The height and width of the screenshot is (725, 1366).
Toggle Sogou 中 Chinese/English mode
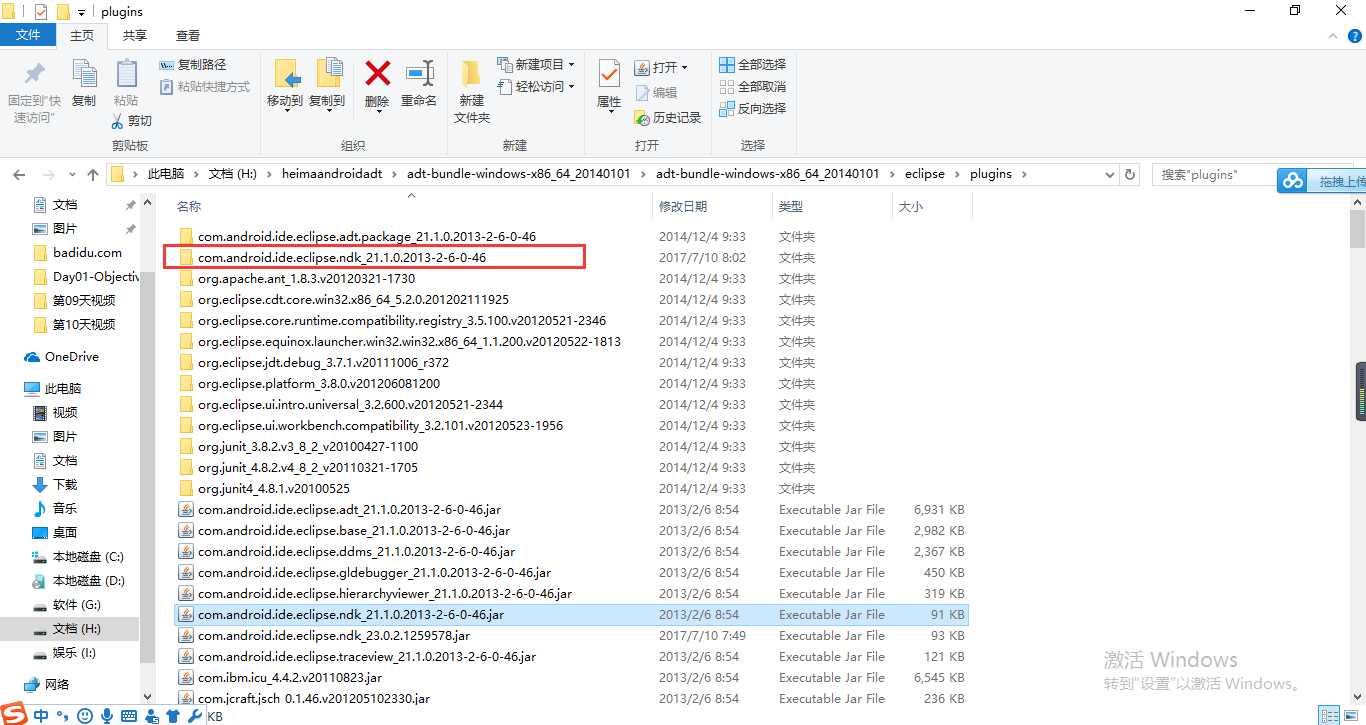(x=41, y=716)
